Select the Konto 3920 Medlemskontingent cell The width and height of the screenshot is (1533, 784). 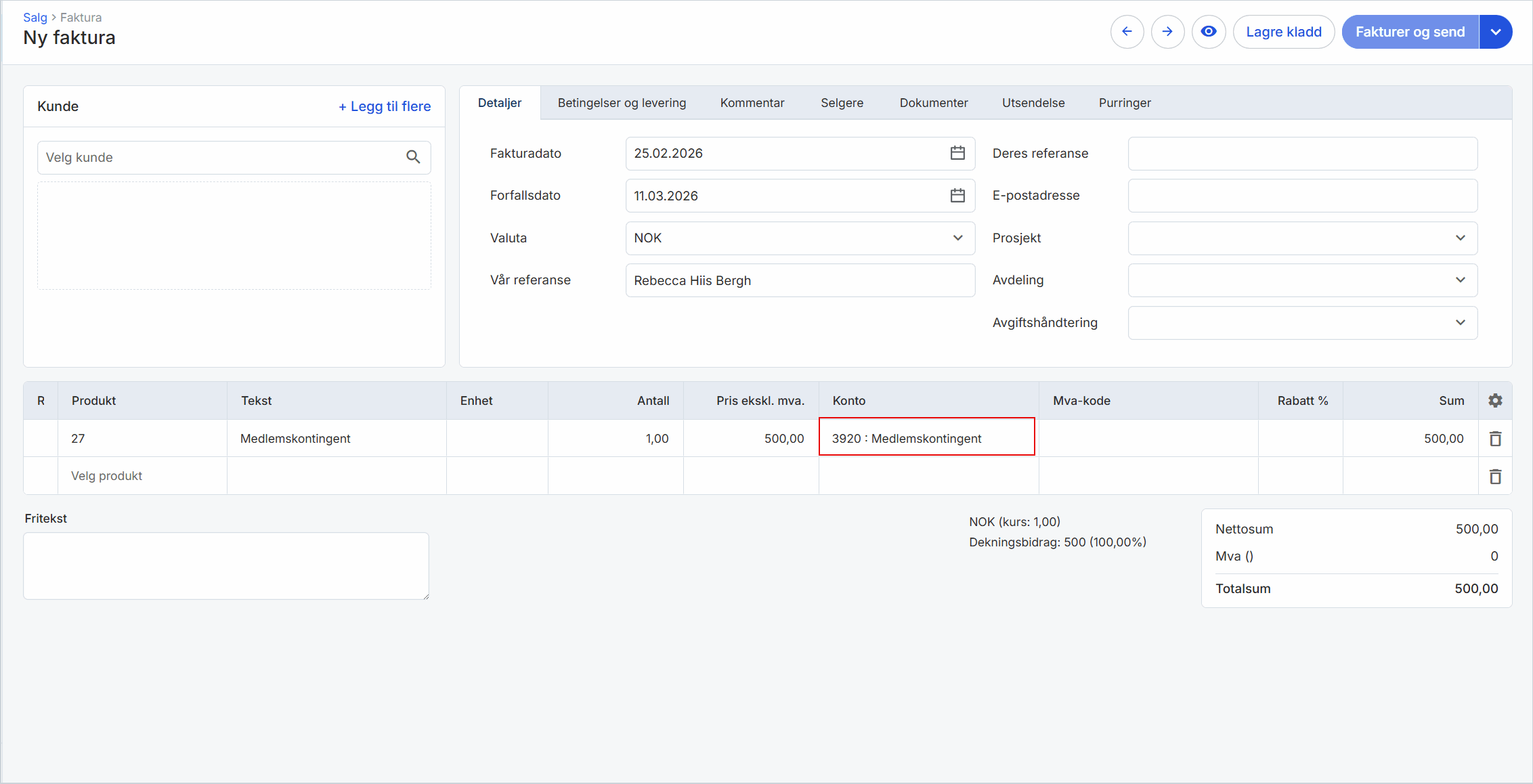point(926,438)
